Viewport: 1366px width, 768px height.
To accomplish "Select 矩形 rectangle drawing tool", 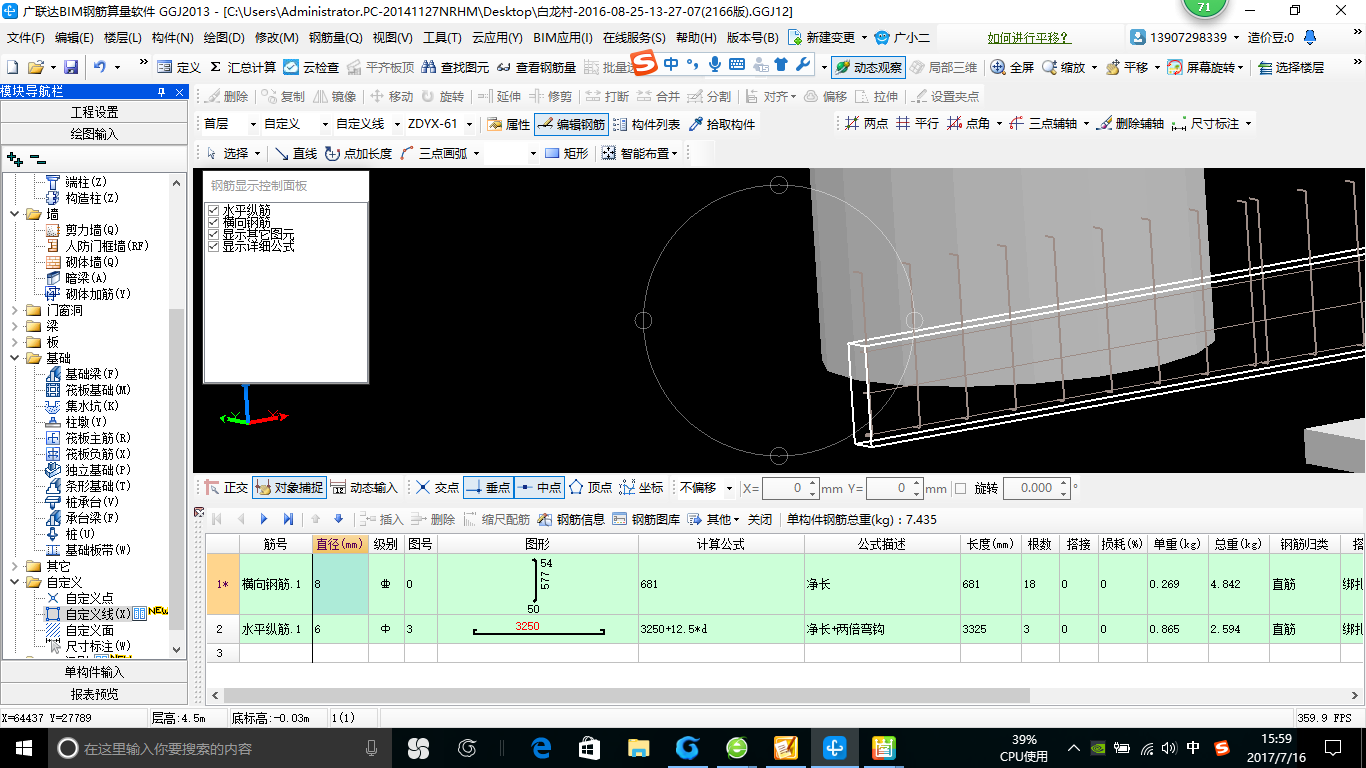I will tap(566, 153).
